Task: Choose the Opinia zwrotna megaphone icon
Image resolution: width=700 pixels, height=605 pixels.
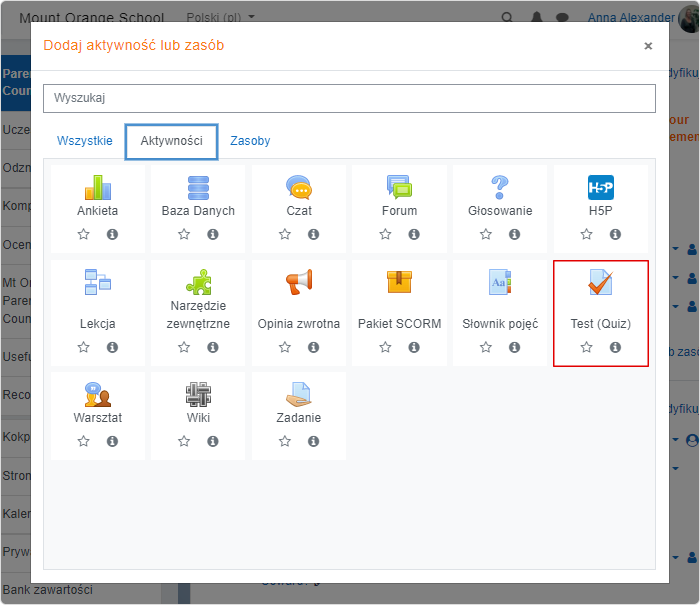Action: click(299, 282)
